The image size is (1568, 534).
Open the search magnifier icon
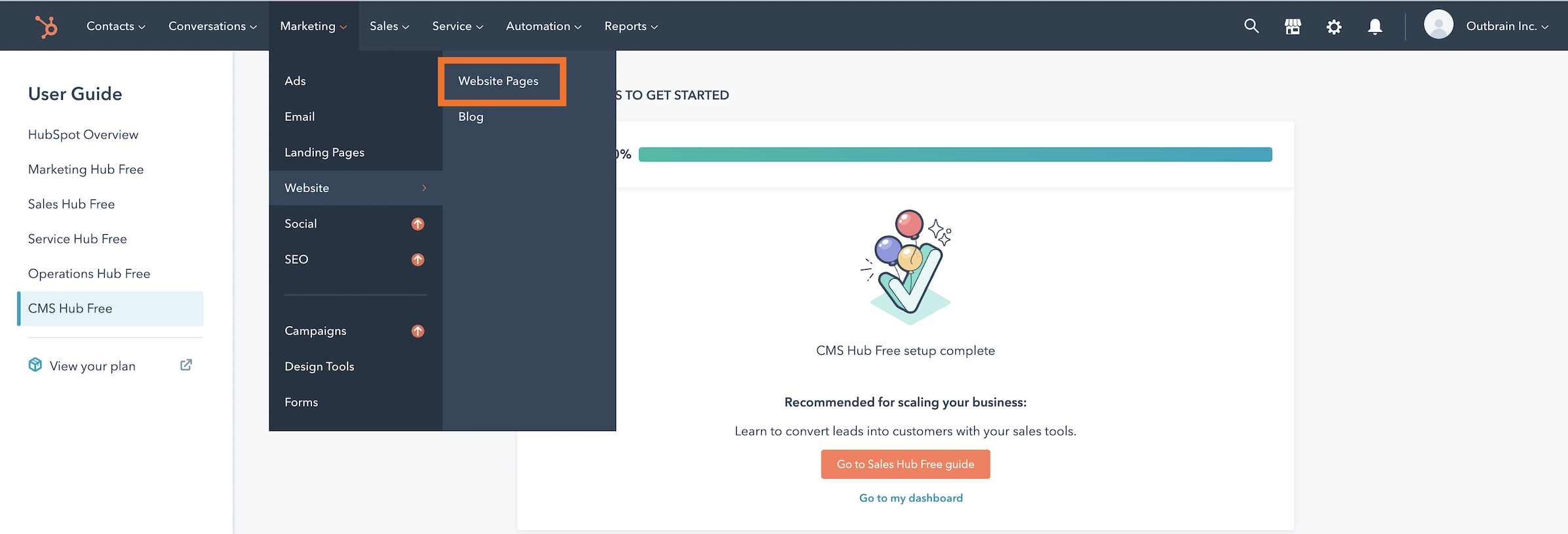click(1251, 26)
